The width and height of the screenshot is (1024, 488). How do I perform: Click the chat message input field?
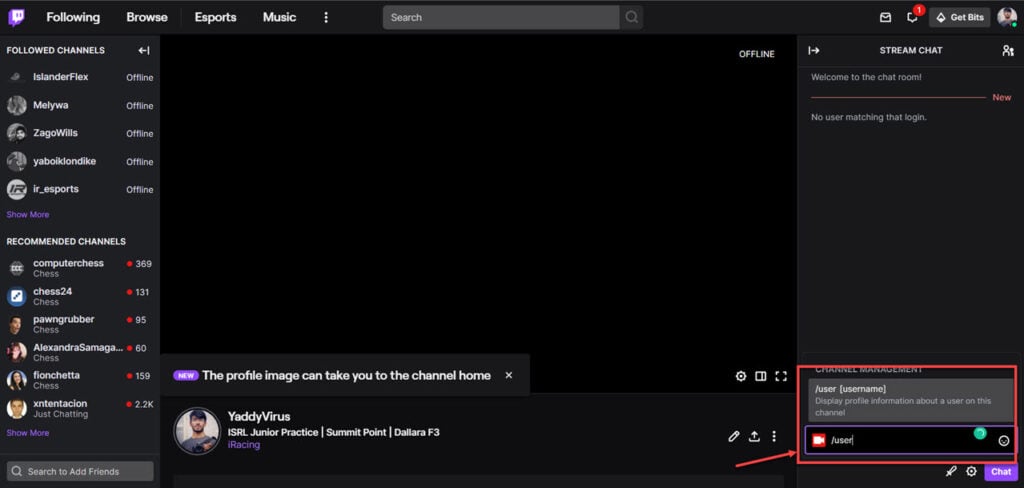[x=910, y=440]
